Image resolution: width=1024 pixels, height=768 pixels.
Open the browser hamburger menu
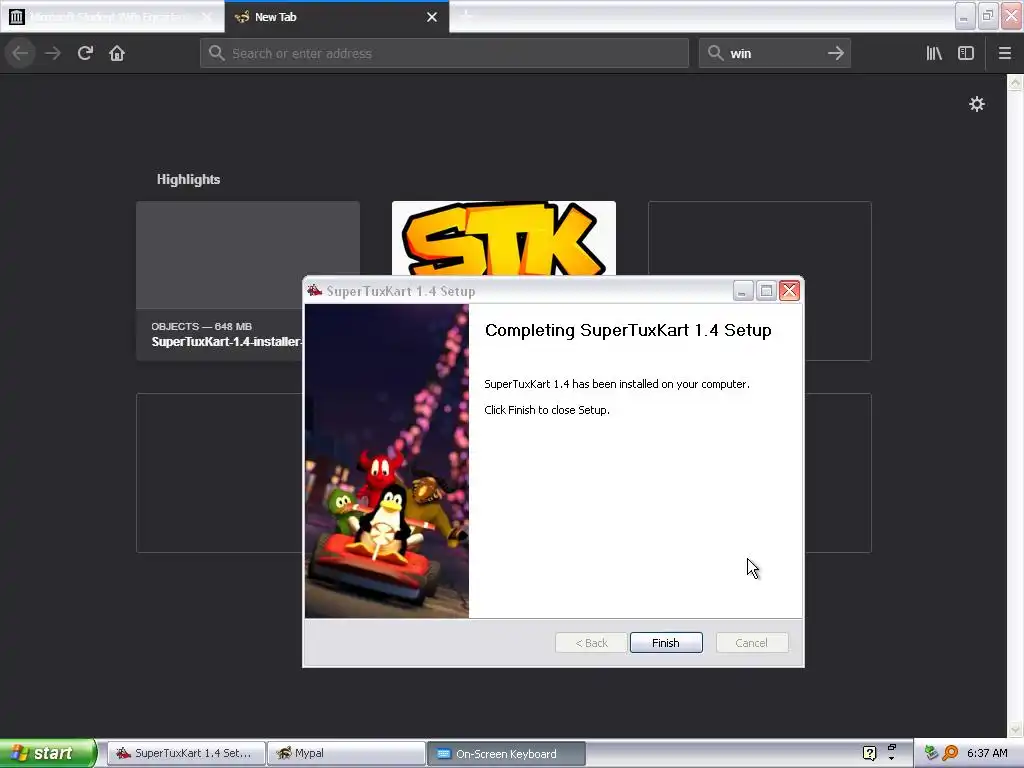1005,54
